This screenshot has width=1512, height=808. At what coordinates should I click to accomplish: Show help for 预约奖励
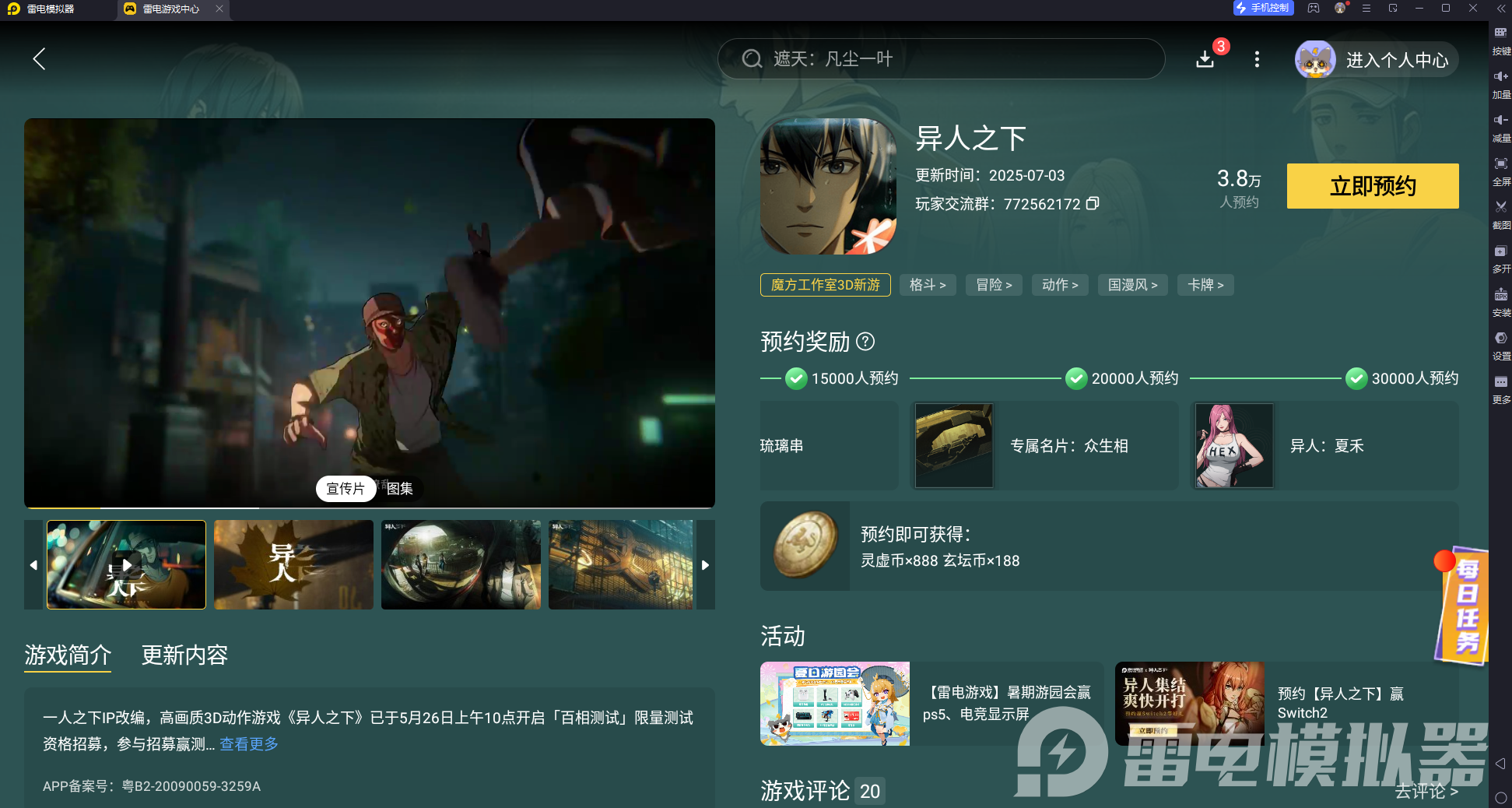pos(865,341)
